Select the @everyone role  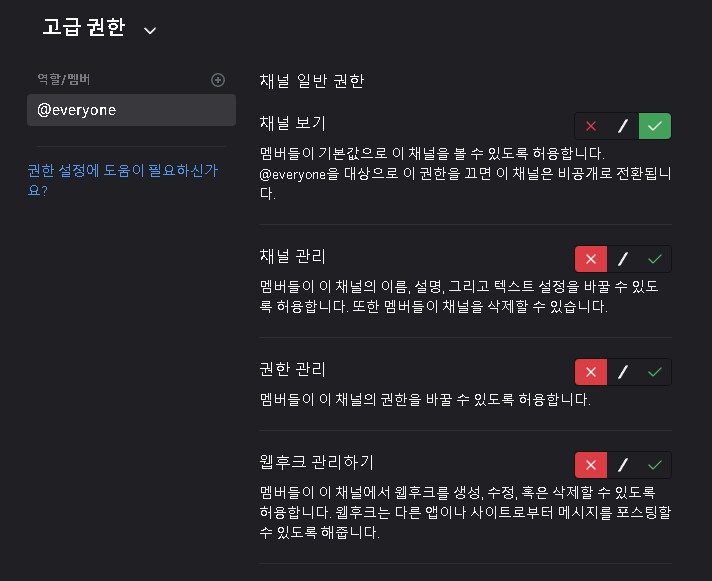pos(131,110)
